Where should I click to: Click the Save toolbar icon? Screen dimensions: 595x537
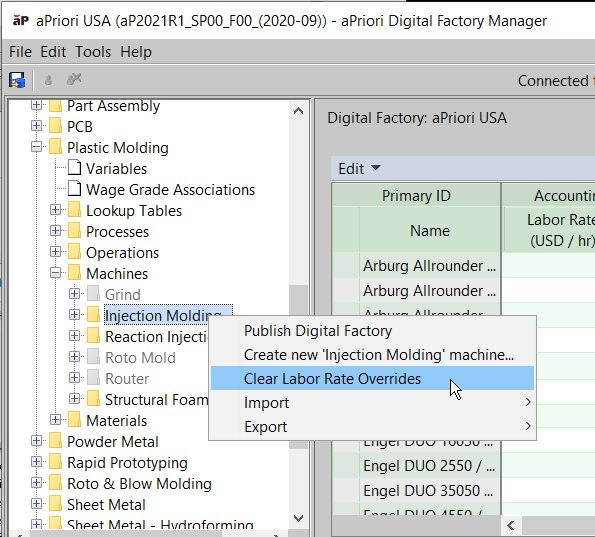point(17,80)
